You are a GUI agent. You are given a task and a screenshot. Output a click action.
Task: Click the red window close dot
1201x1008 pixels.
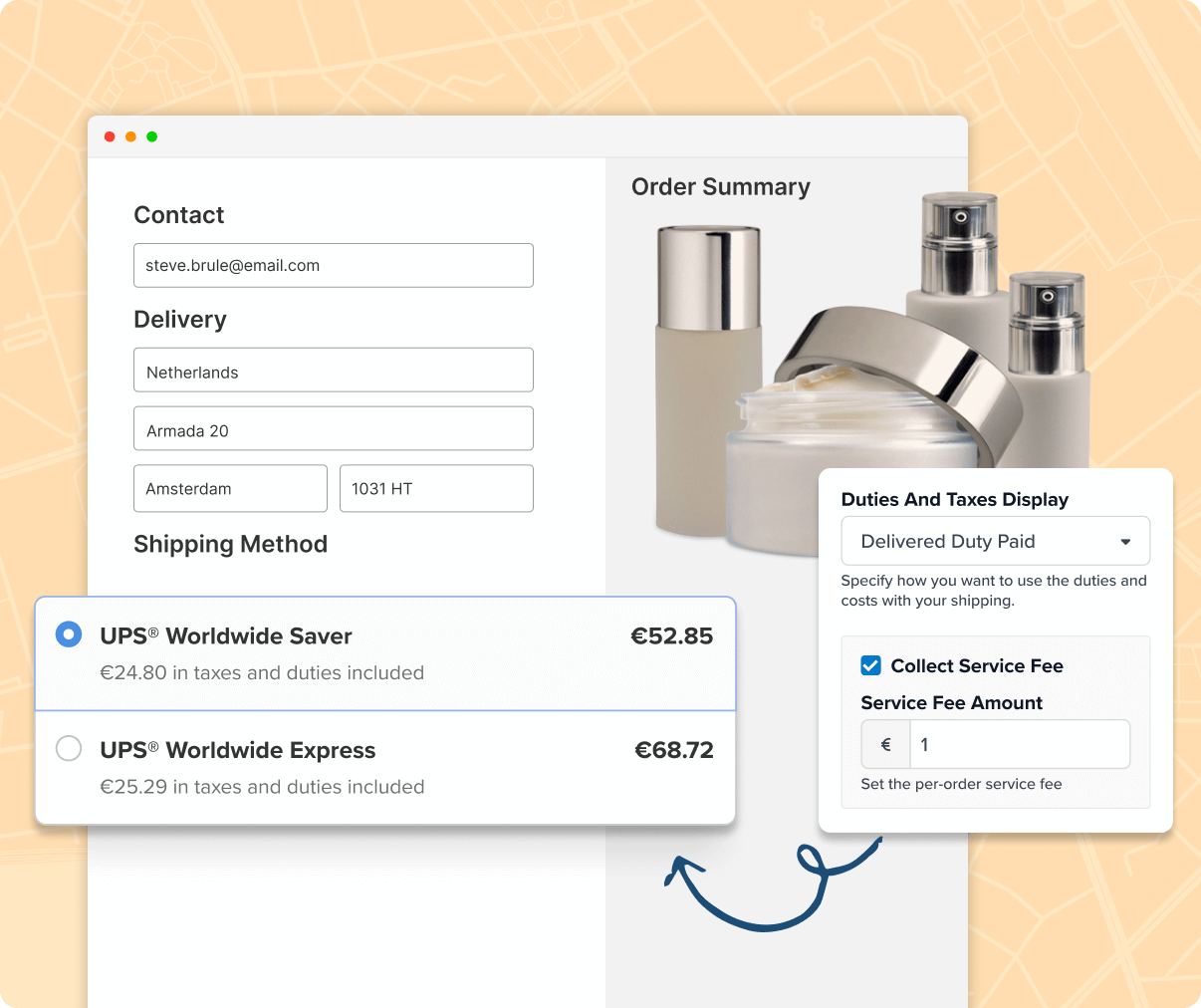pyautogui.click(x=110, y=136)
